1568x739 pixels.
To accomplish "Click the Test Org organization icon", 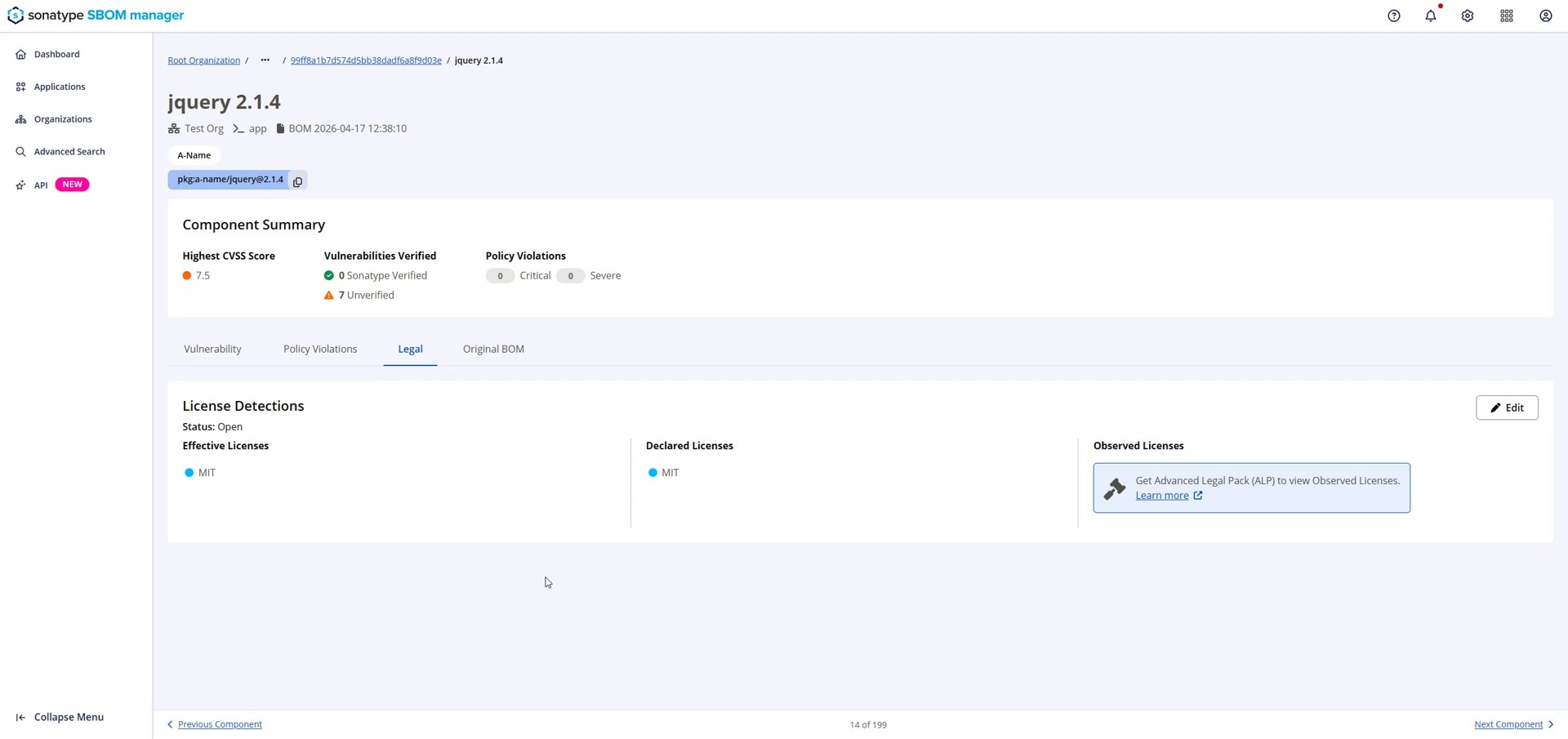I will coord(174,129).
